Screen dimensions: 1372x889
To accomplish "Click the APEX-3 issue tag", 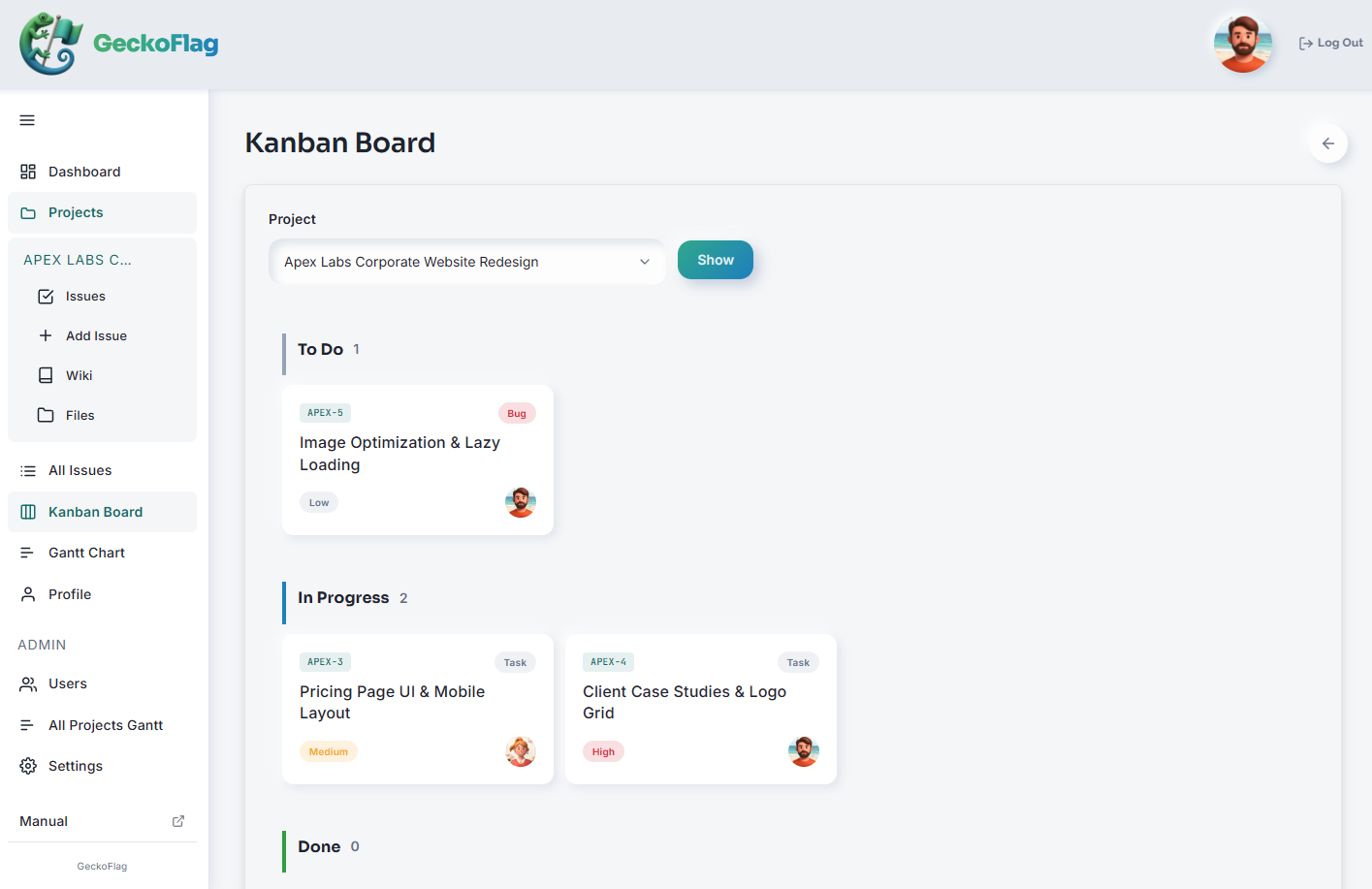I will (x=325, y=662).
